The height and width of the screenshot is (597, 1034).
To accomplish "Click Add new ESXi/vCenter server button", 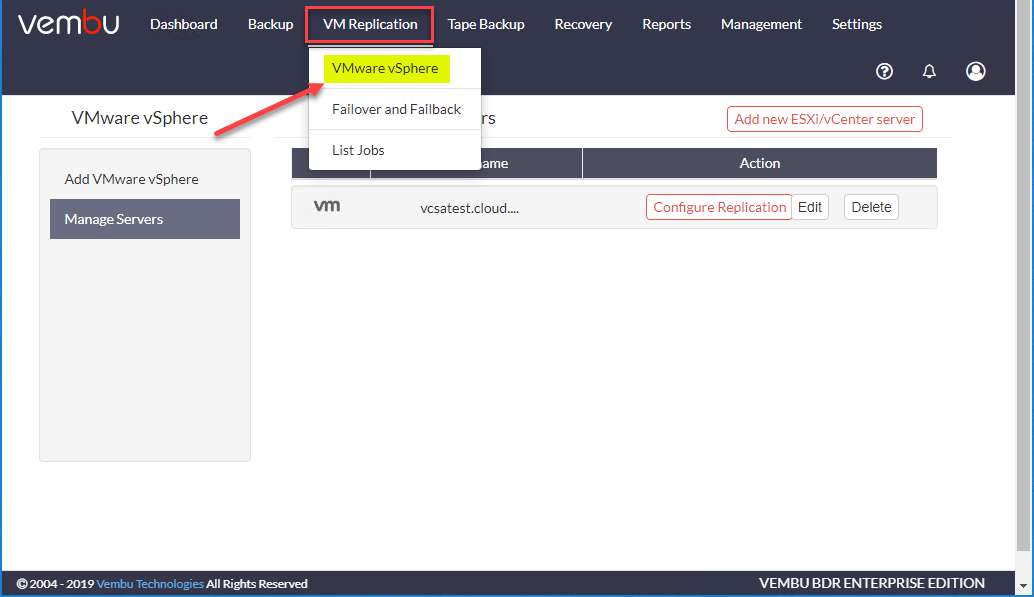I will [824, 119].
